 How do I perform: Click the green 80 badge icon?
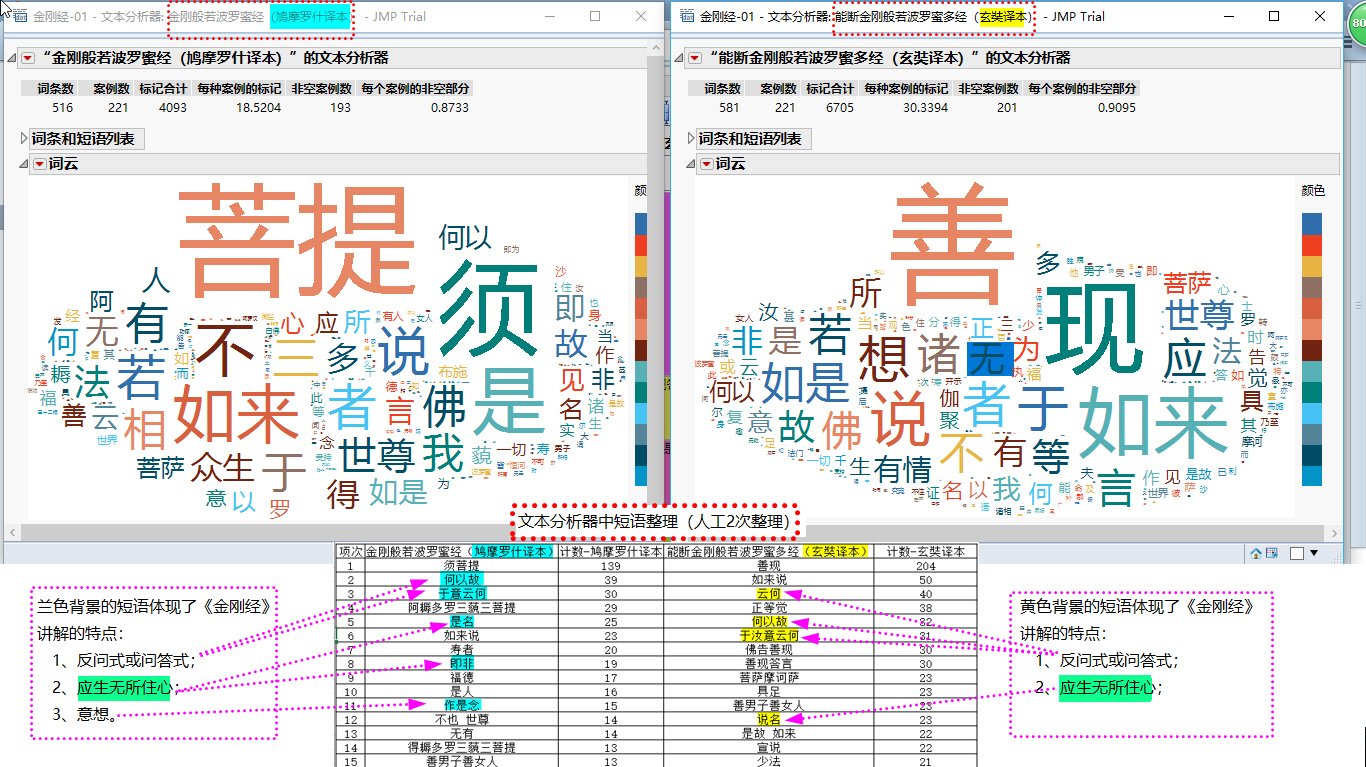click(x=1356, y=25)
